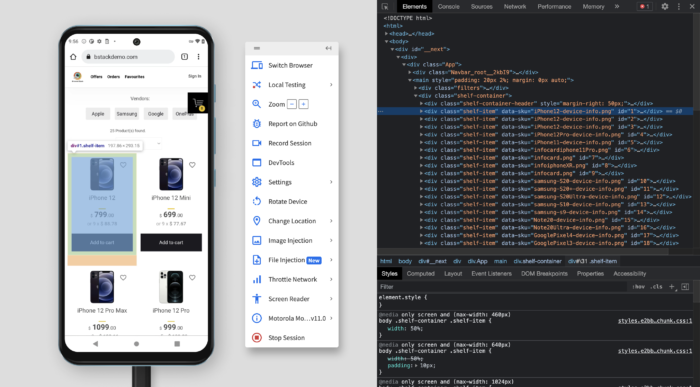Show more DevTools tabs chevron
700x387 pixels.
click(617, 7)
